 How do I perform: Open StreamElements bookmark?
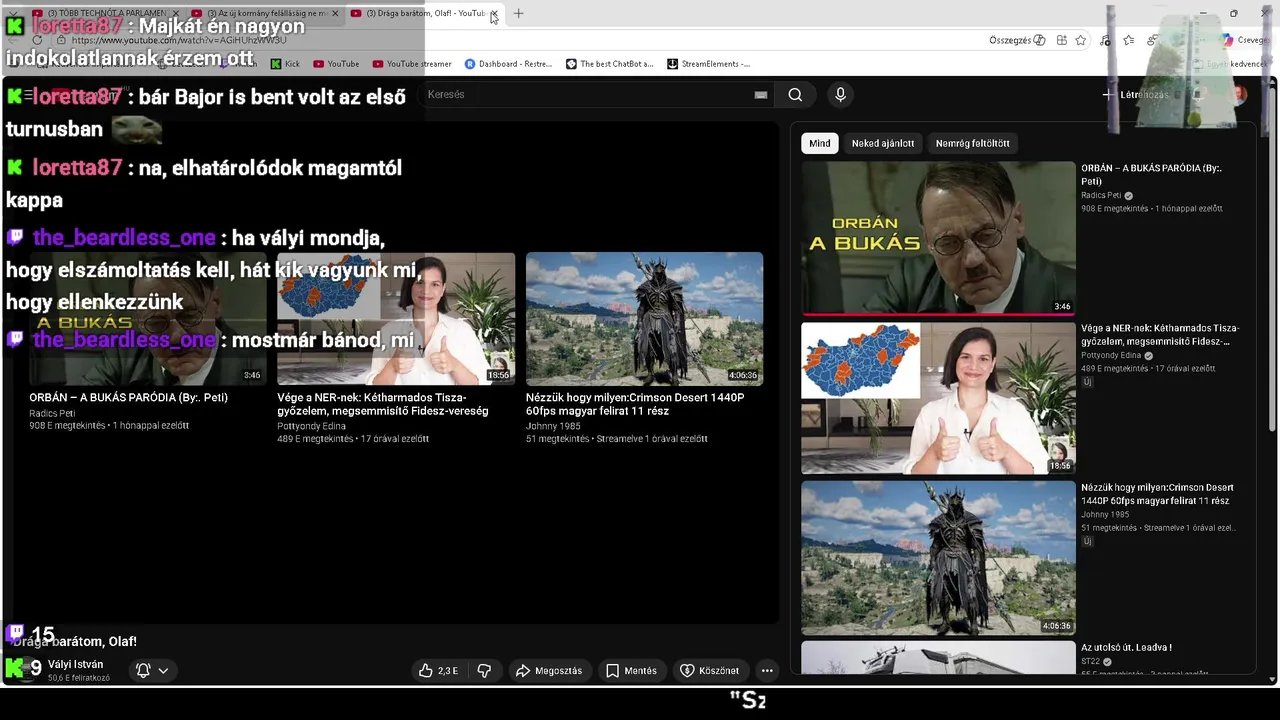[708, 64]
